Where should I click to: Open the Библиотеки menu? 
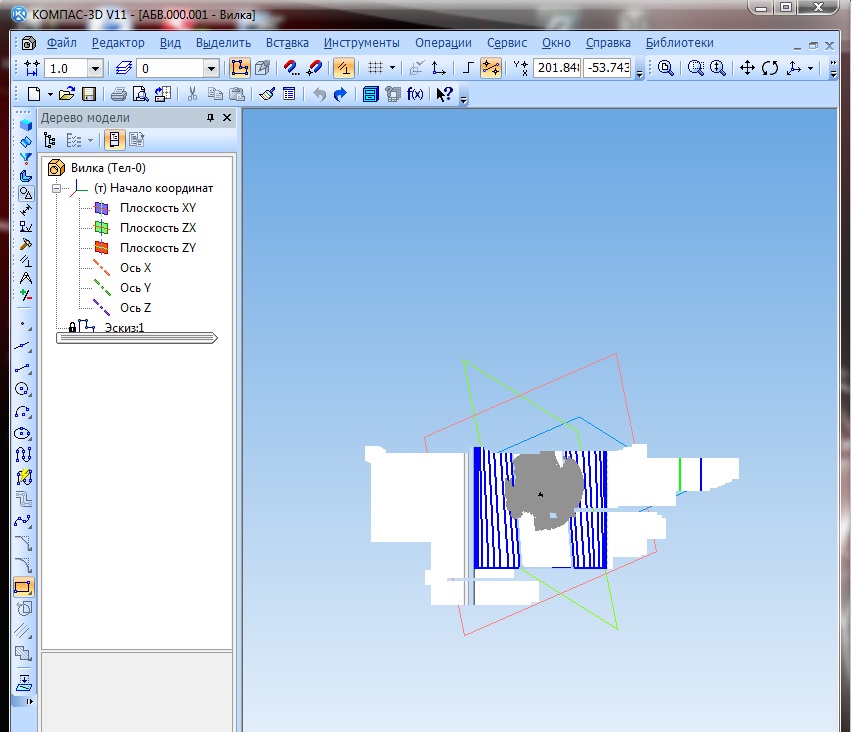[x=679, y=43]
